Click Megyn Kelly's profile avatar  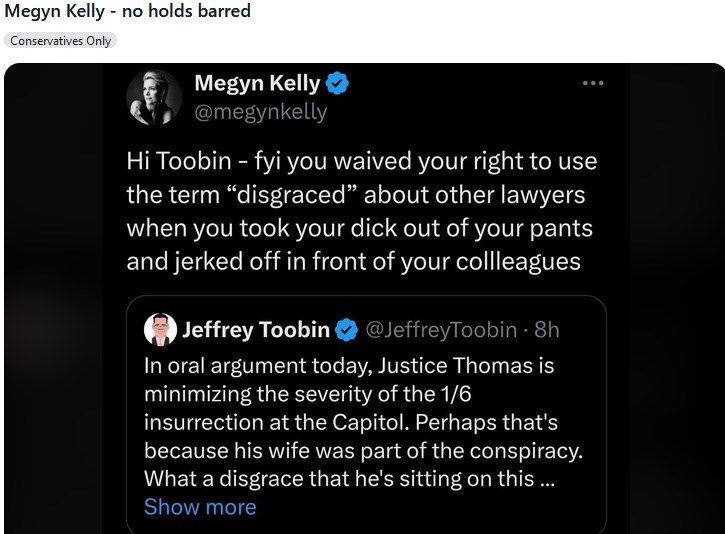tap(154, 97)
